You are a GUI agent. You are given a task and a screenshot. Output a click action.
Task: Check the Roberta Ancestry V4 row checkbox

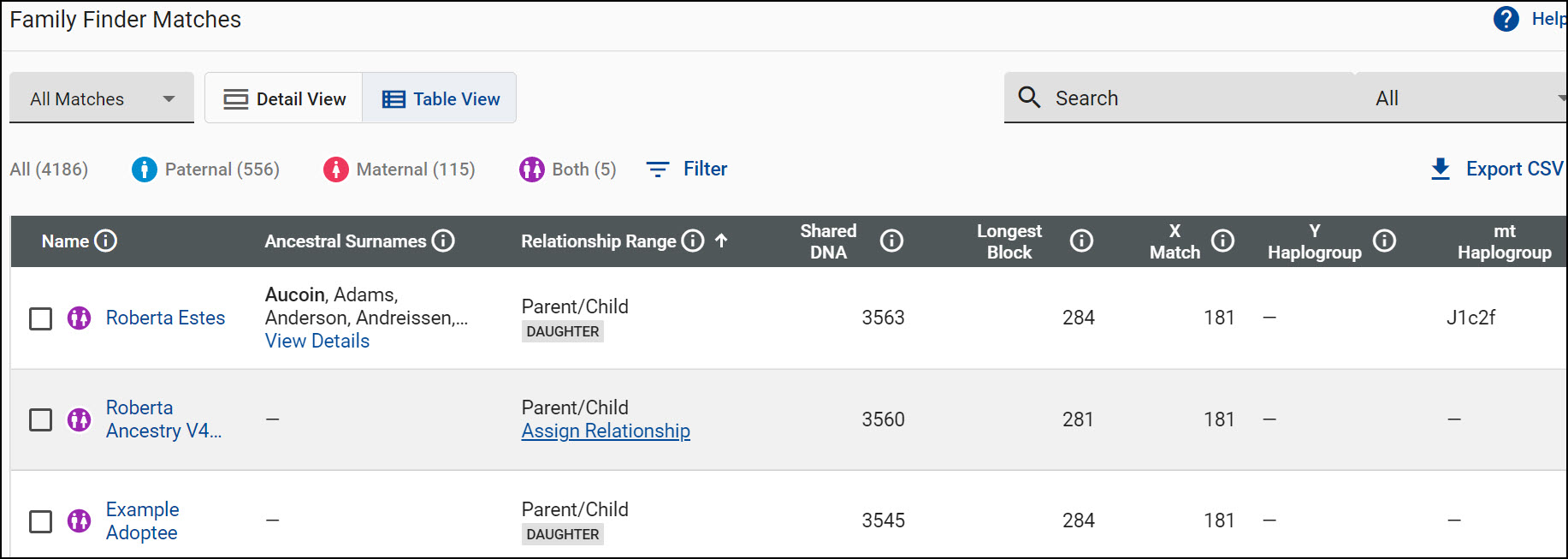pos(40,419)
